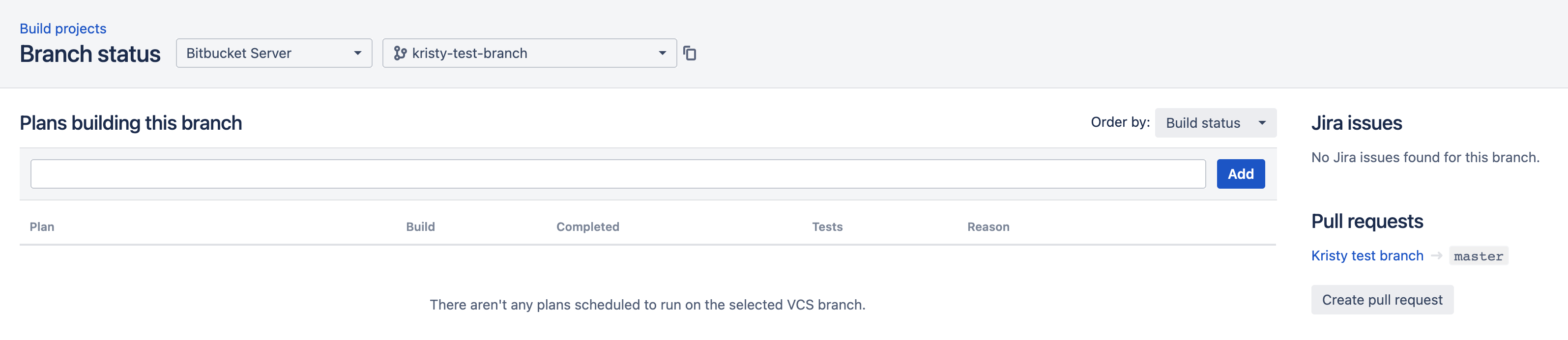Open the branch picker chevron
Viewport: 1568px width, 340px height.
click(661, 53)
